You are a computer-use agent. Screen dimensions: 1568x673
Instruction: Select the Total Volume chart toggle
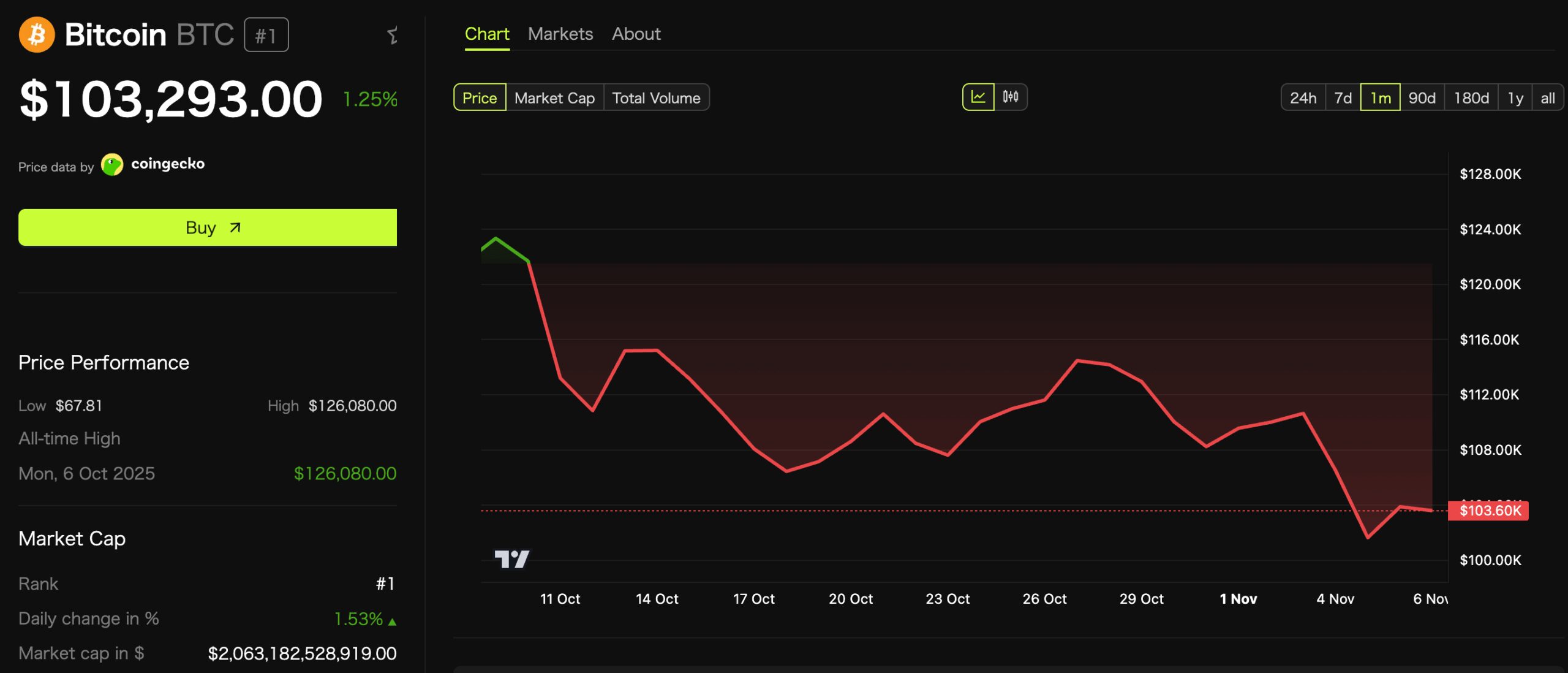[x=656, y=97]
